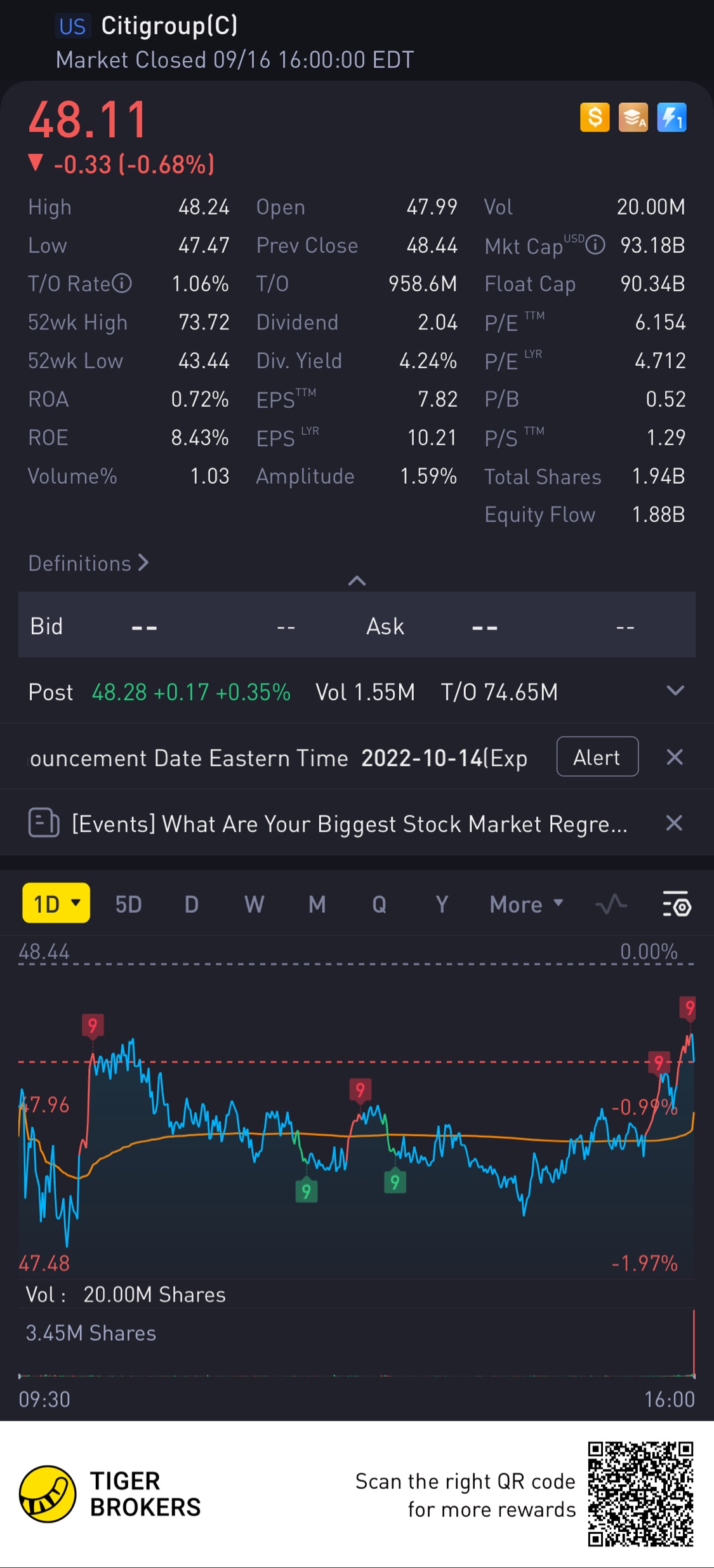Open the 1D timeframe dropdown
The image size is (714, 1568).
point(56,903)
